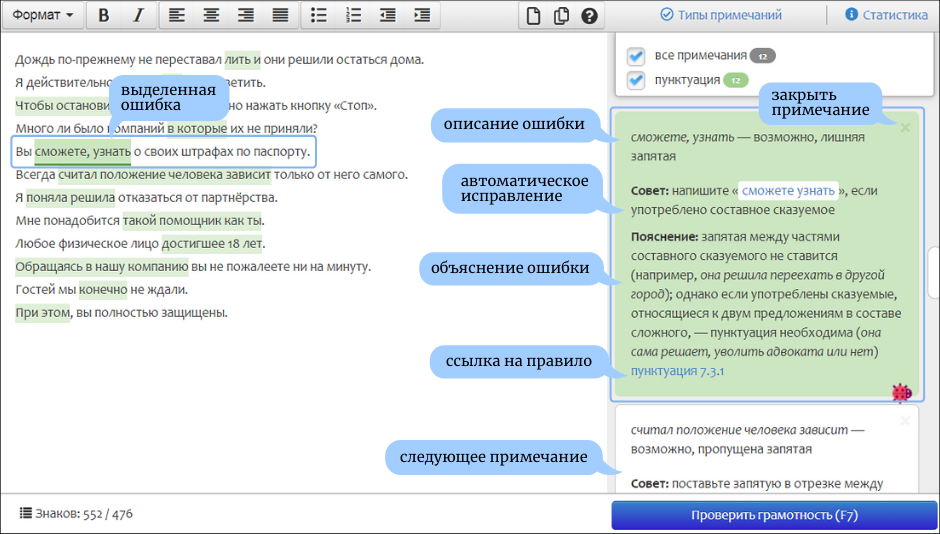Image resolution: width=940 pixels, height=534 pixels.
Task: Click highlighted в которые fragment
Action: click(197, 129)
